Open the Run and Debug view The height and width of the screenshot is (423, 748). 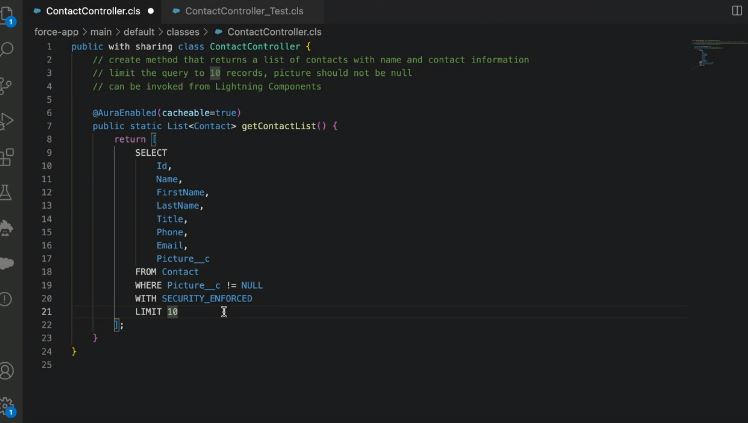pos(7,121)
